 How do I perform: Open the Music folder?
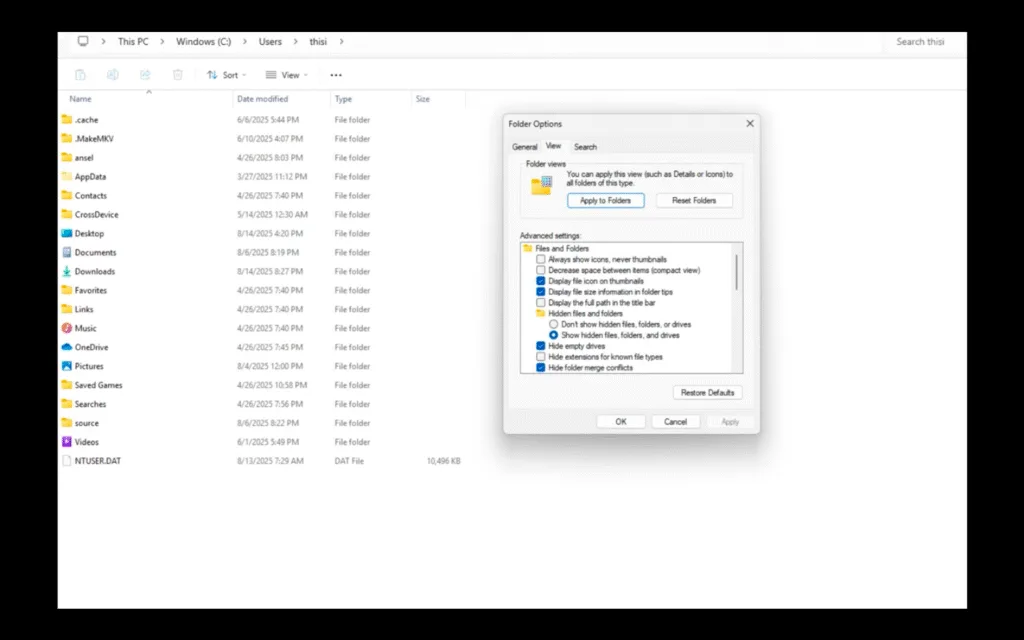tap(88, 327)
